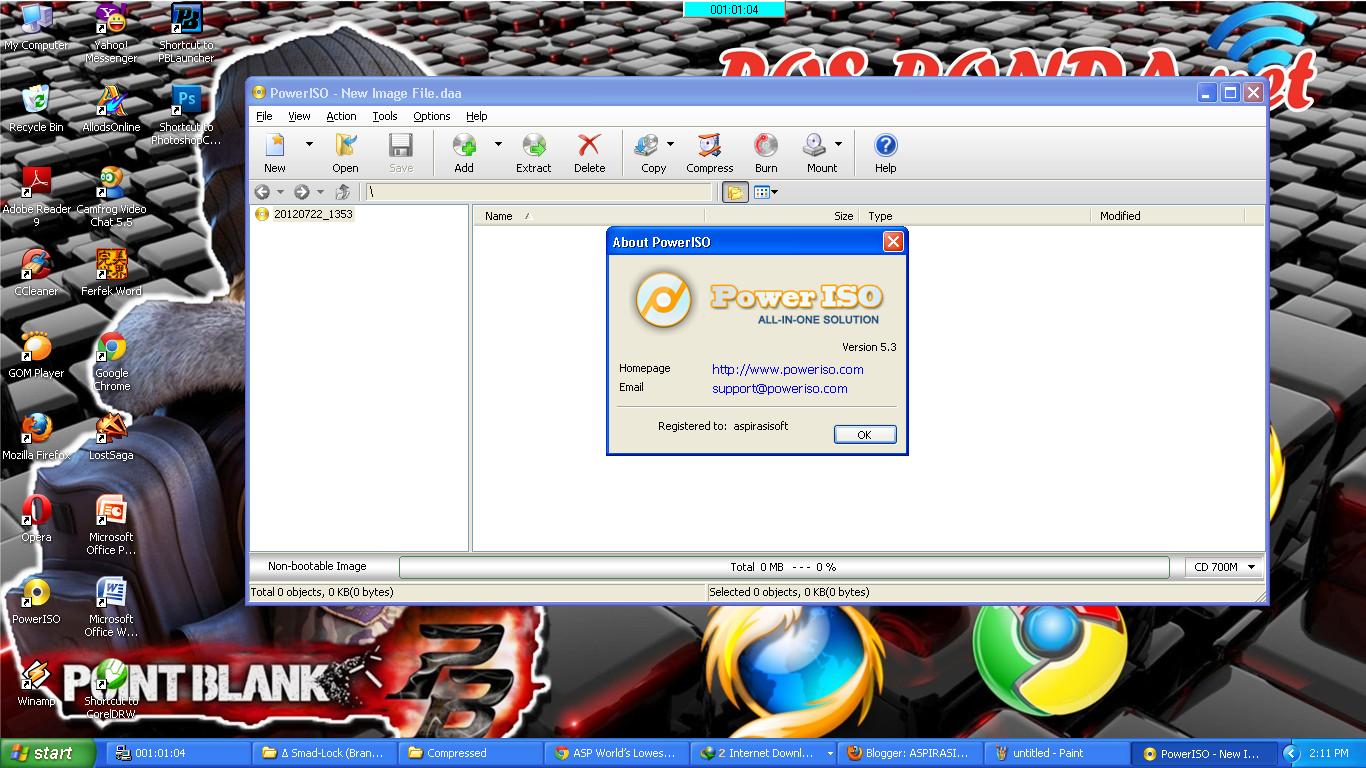Expand the New button dropdown arrow
Screen dimensions: 1366x768
coord(309,144)
